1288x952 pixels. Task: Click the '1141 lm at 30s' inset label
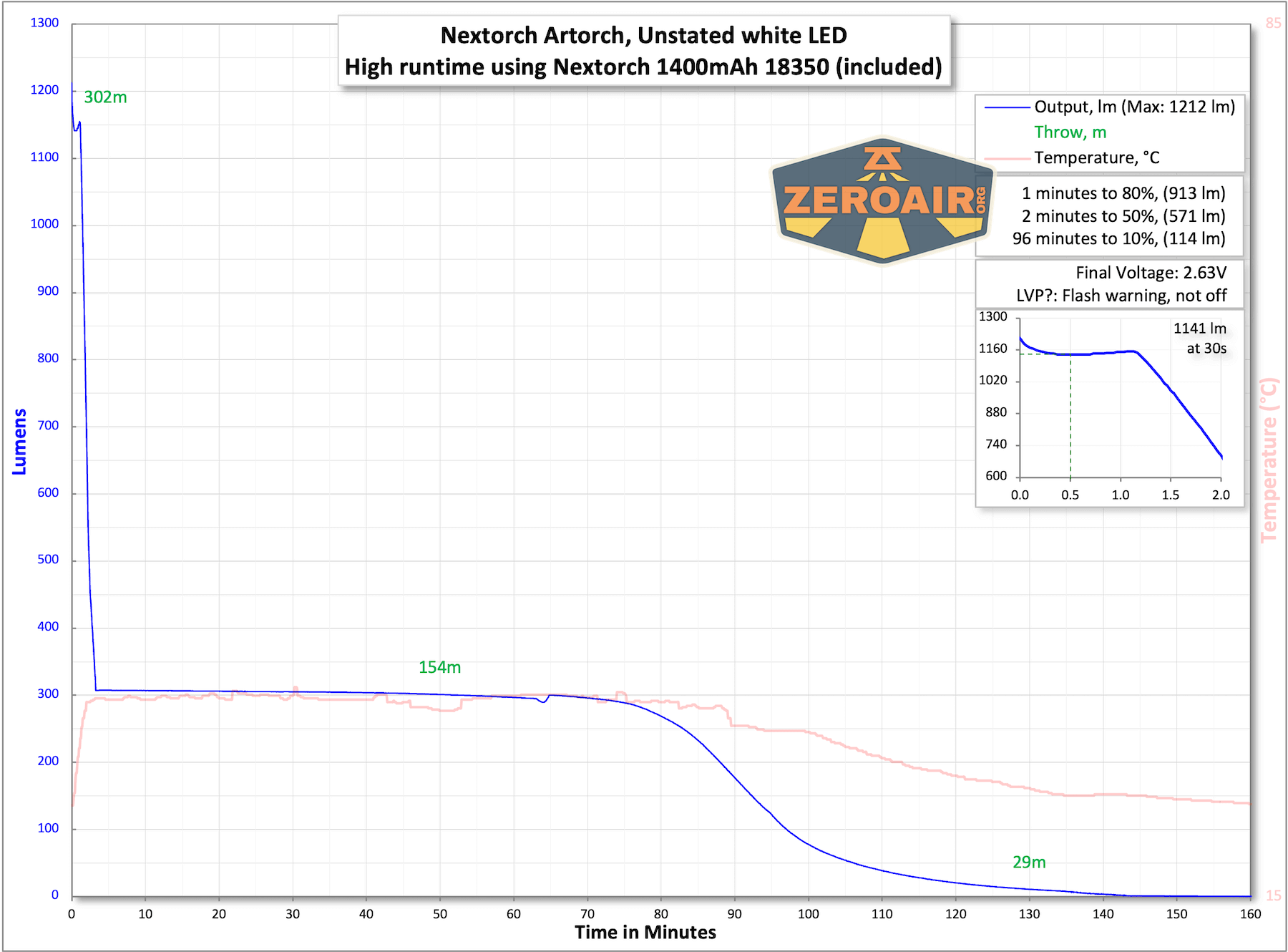click(x=1200, y=339)
